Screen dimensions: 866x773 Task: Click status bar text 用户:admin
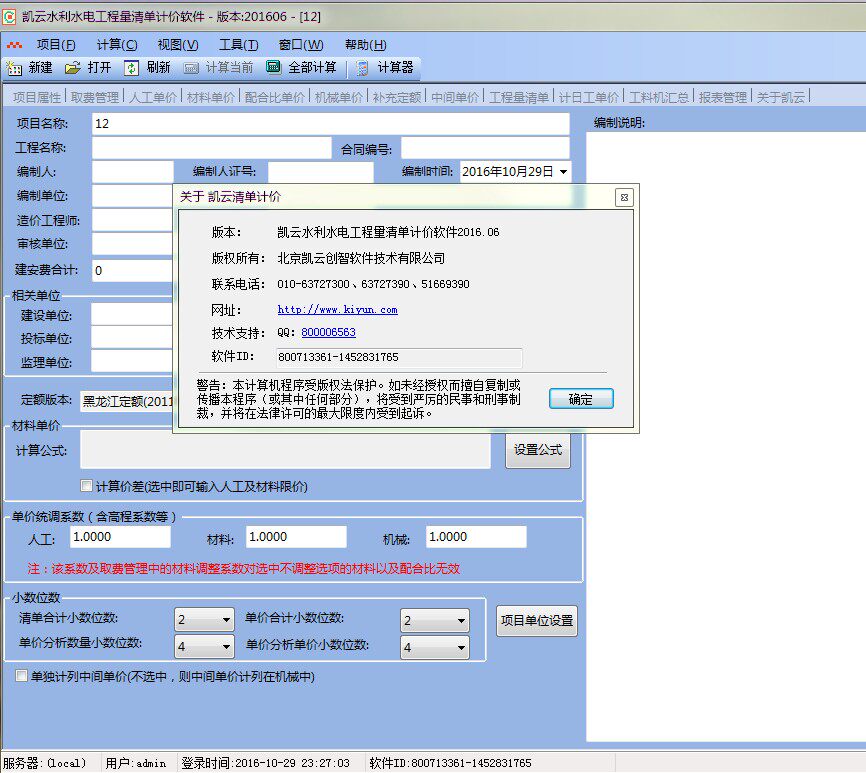pos(136,763)
